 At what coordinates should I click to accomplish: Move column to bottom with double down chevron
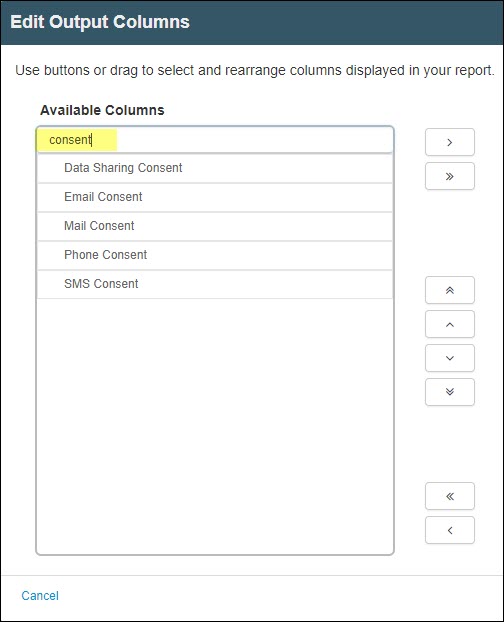(450, 392)
